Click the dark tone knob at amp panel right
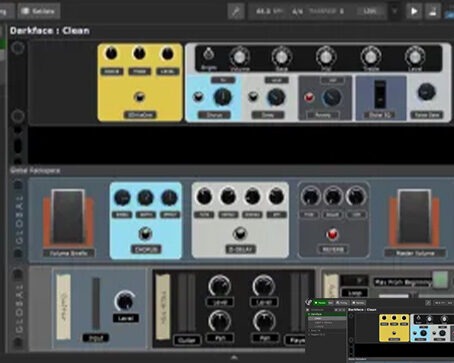Screen dimensions: 454x363 click(427, 92)
